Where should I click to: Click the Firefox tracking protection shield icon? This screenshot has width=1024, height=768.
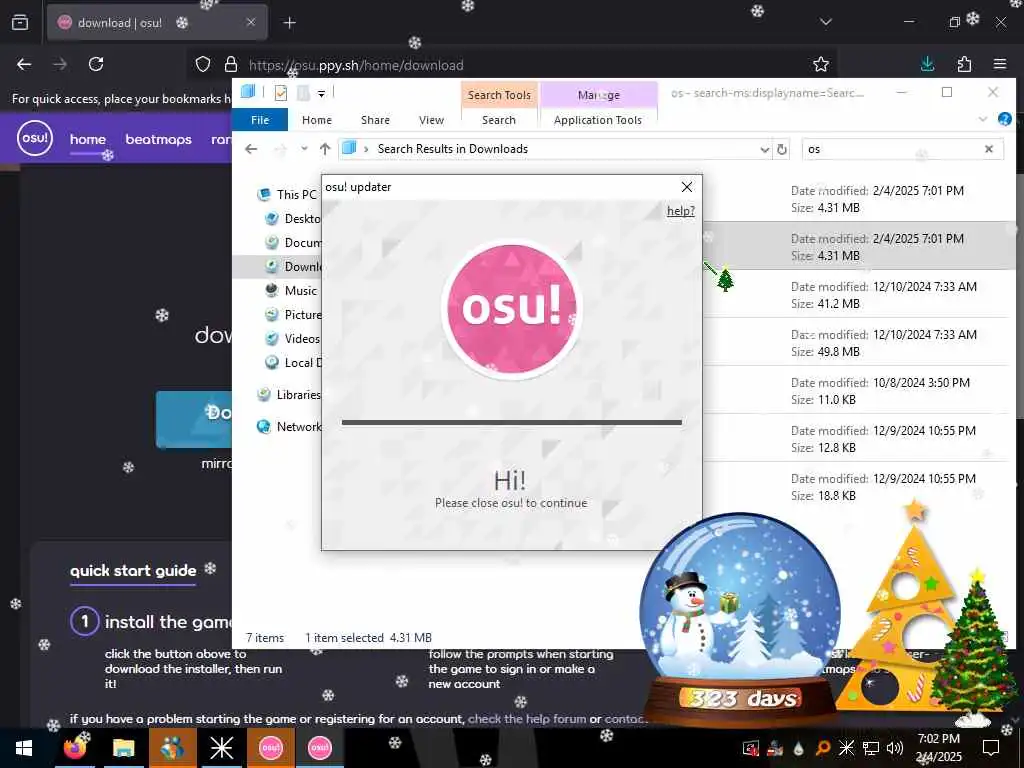(x=203, y=64)
